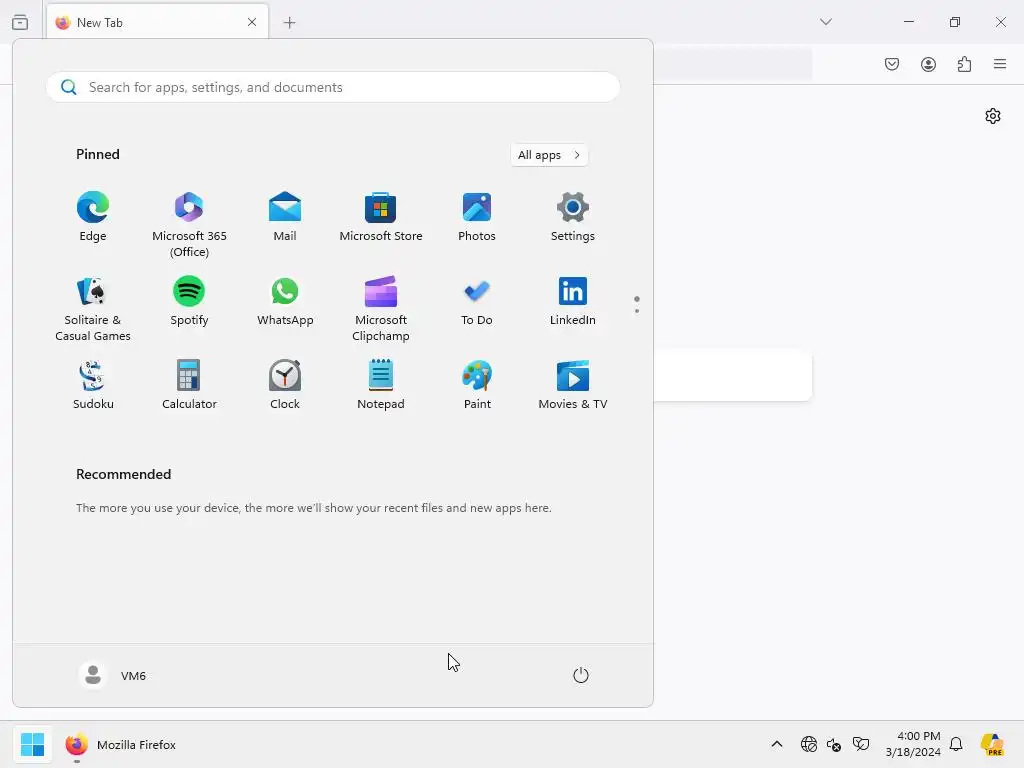Launch Microsoft 365 (Office)
Screen dimensions: 1024x768
(x=189, y=225)
